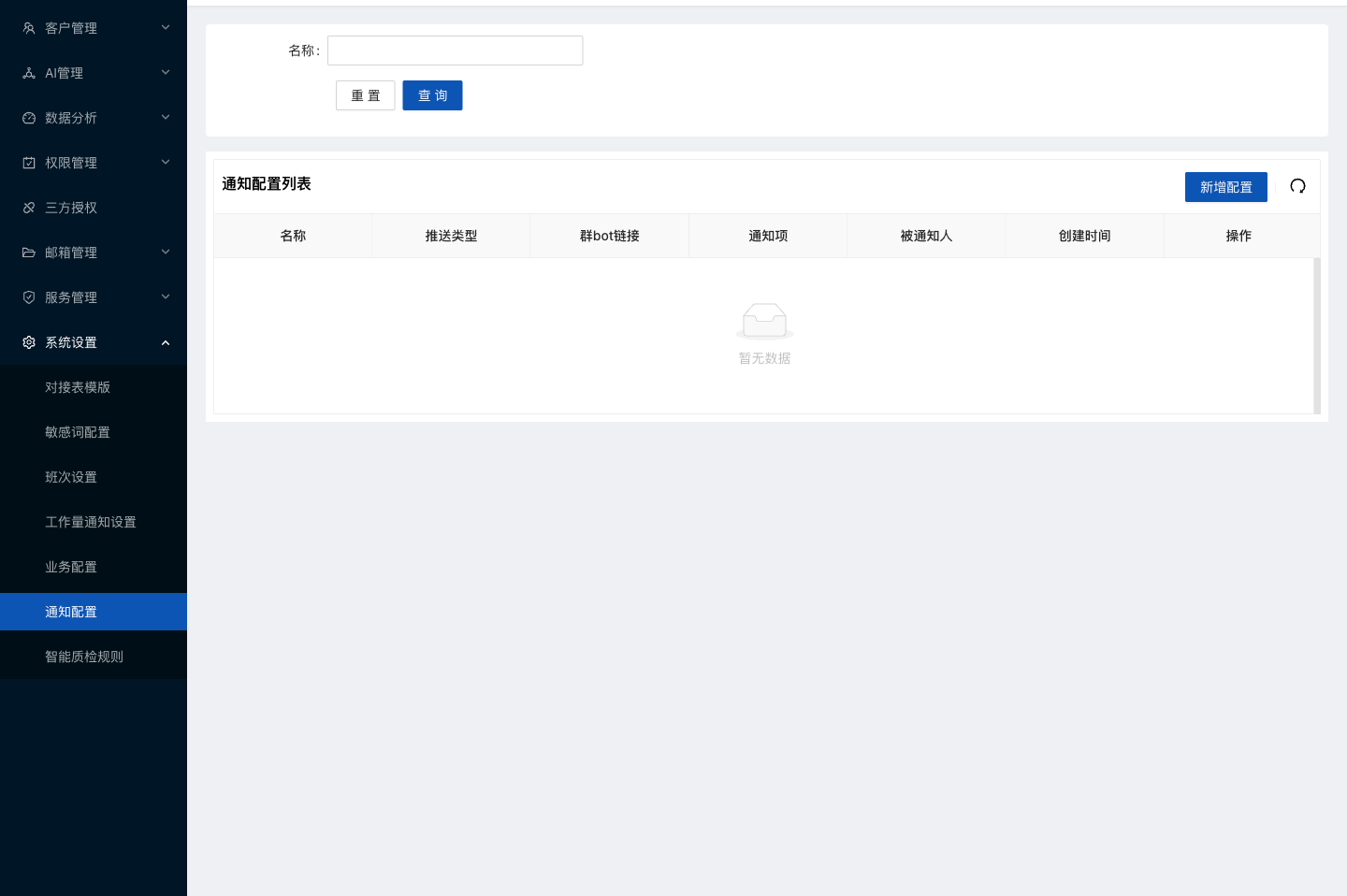Click the 权限管理 calendar-check icon
Screen dimensions: 1347x896
click(x=29, y=163)
